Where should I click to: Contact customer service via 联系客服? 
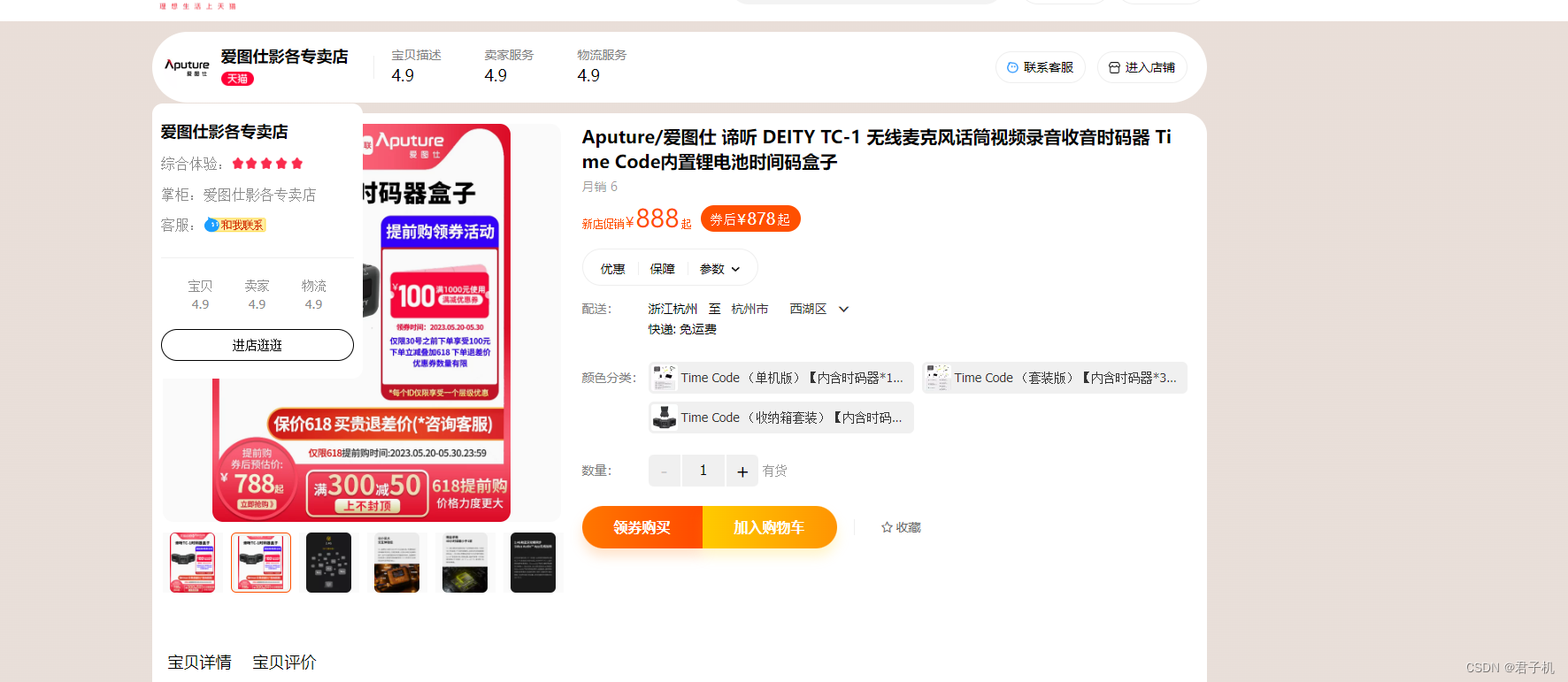(1041, 67)
